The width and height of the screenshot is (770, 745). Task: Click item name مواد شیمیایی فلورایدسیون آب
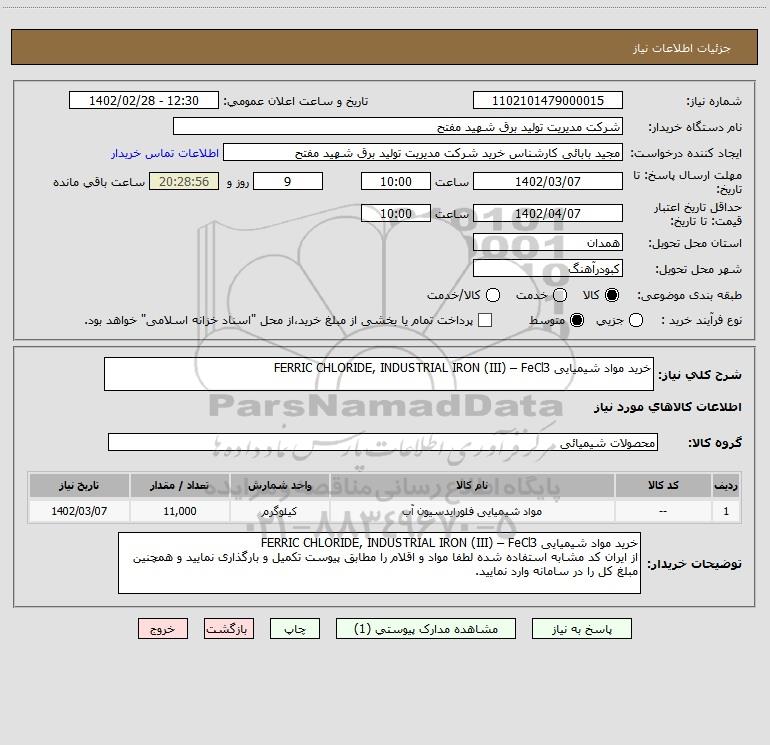pyautogui.click(x=472, y=511)
